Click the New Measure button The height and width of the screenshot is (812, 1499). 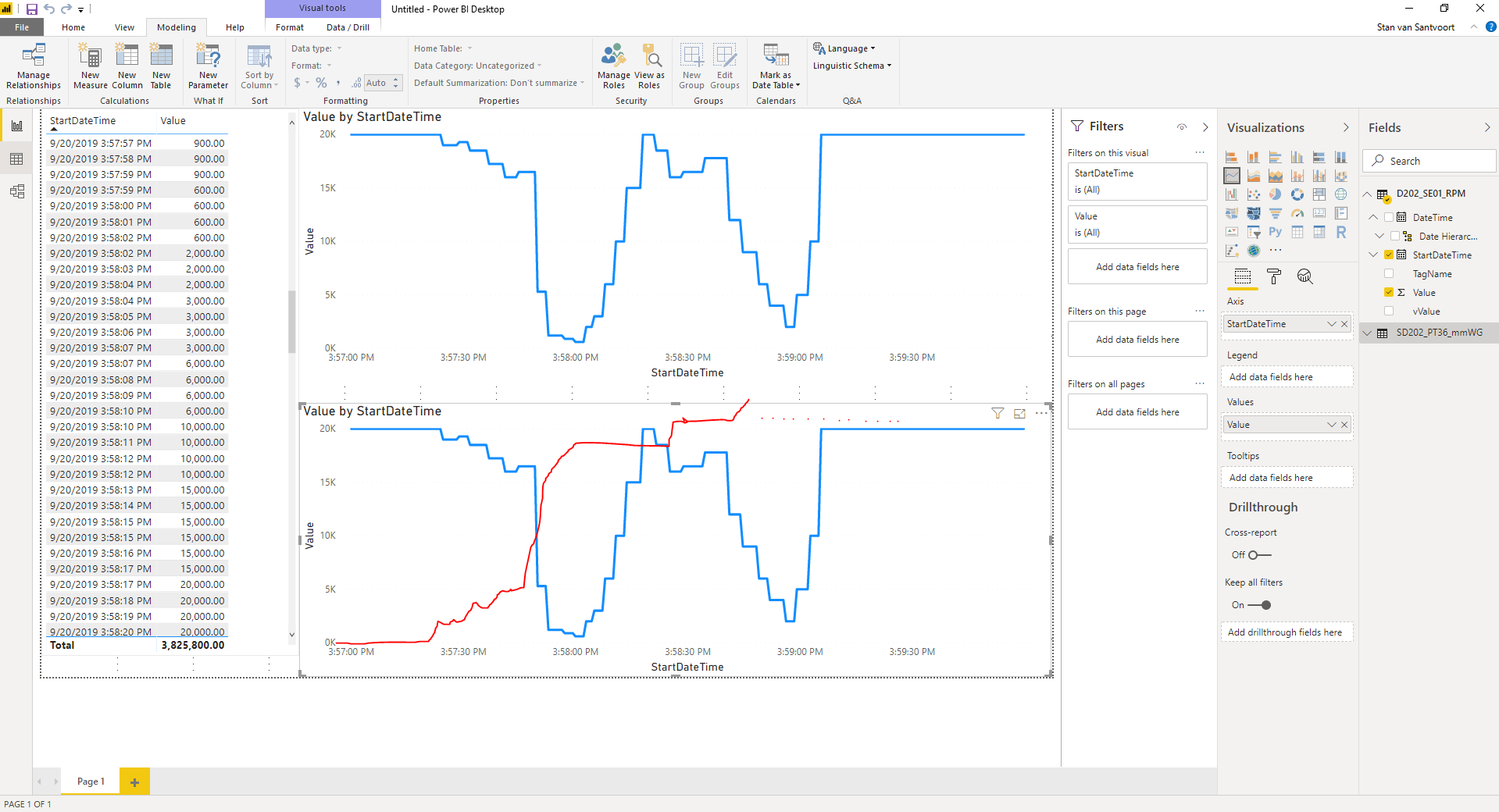[x=91, y=66]
